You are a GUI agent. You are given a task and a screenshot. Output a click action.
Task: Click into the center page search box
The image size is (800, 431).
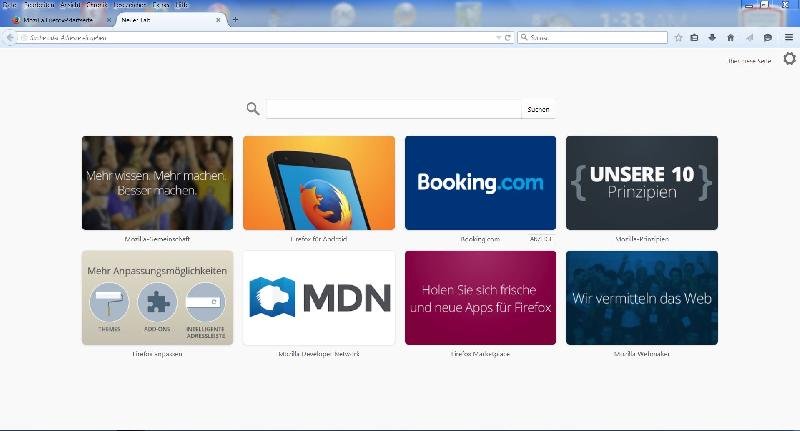393,109
